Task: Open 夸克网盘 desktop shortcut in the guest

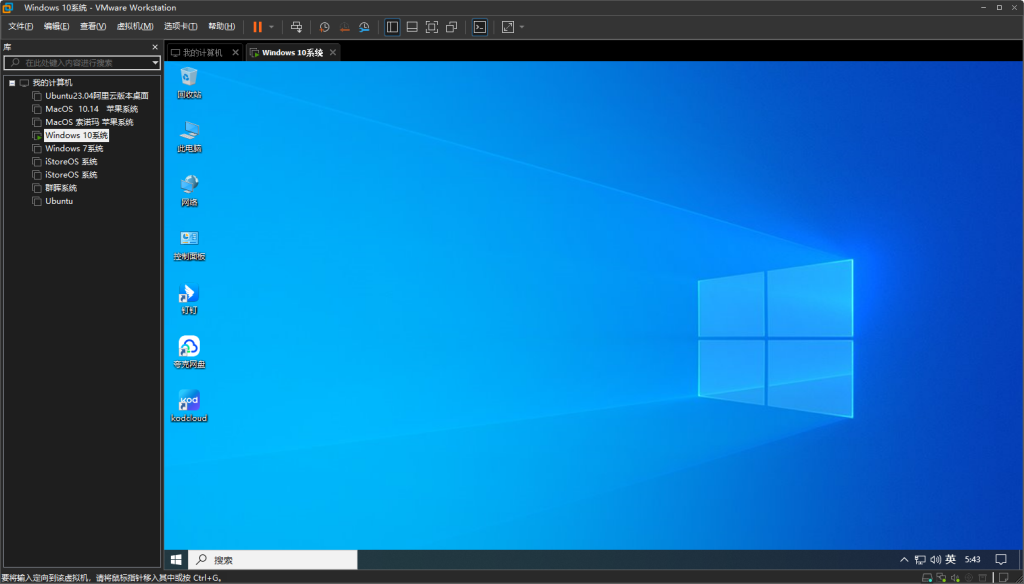Action: [189, 351]
